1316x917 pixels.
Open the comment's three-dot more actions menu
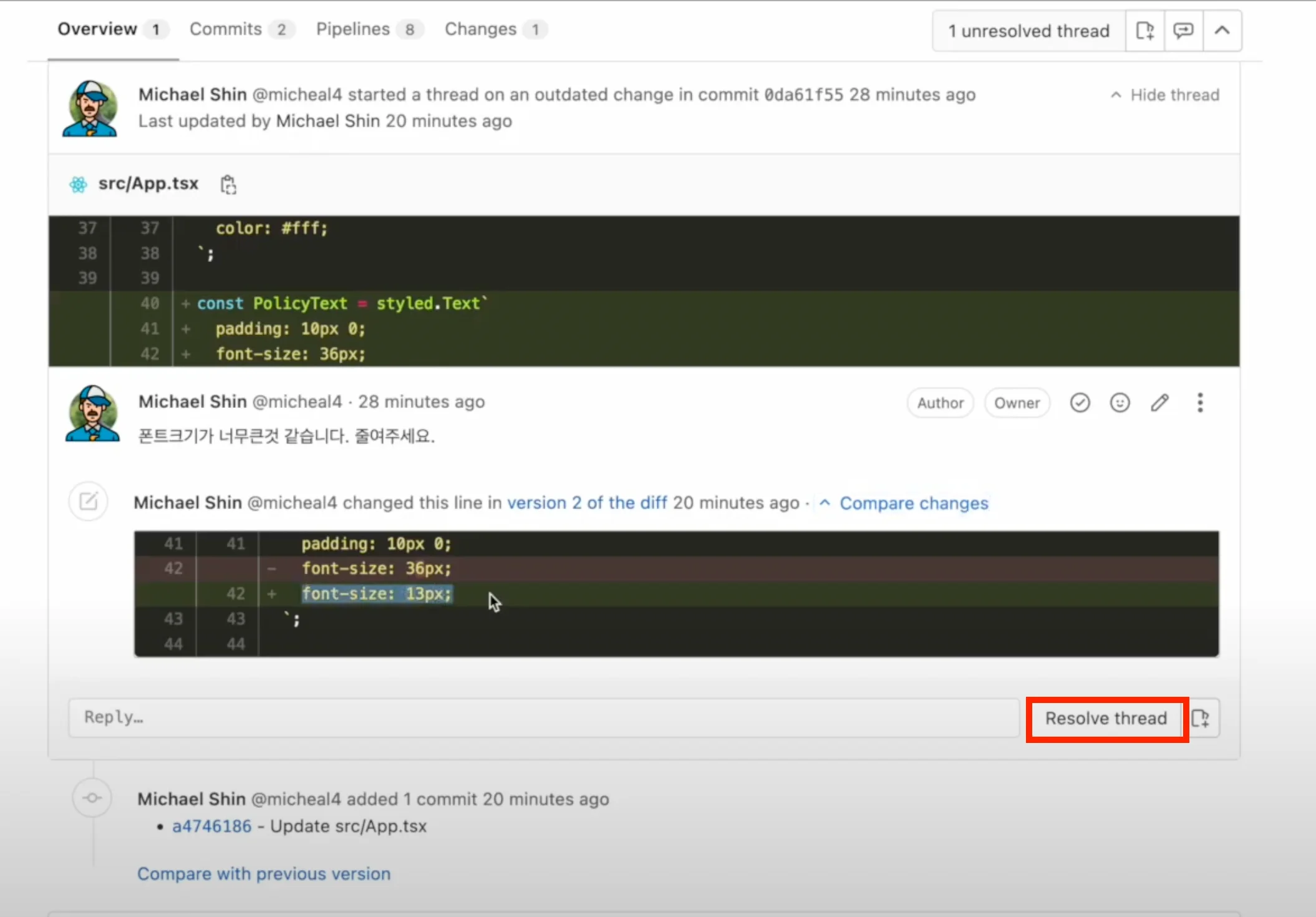1199,403
